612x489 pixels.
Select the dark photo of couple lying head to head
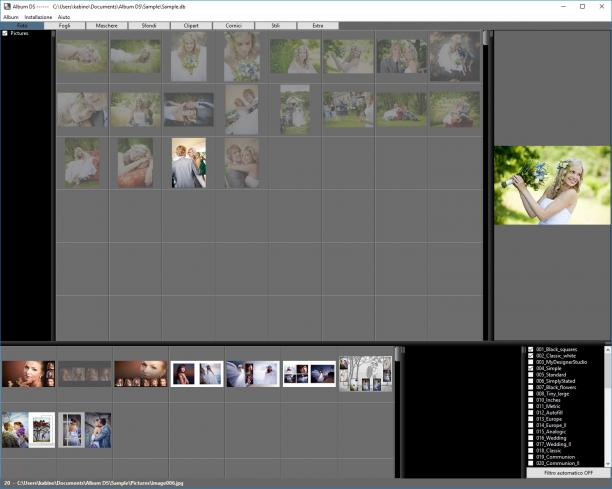(x=189, y=109)
